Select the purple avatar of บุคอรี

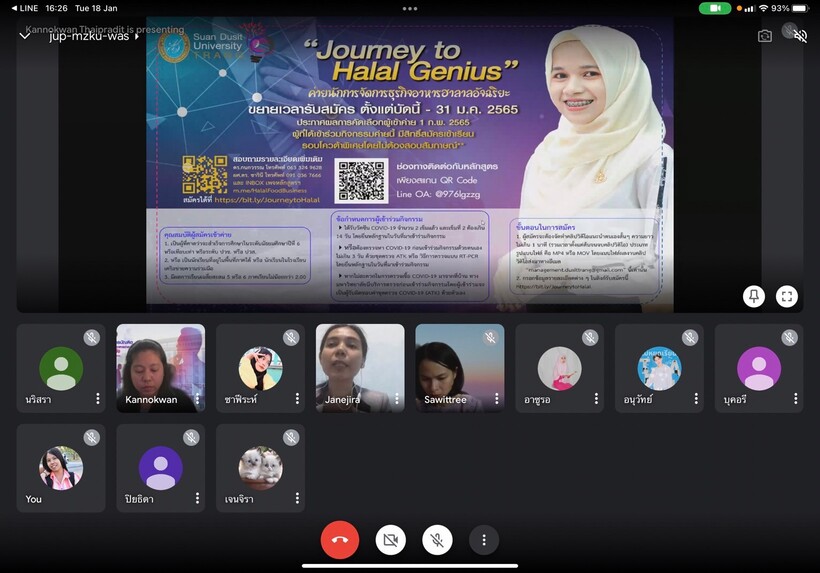[759, 369]
